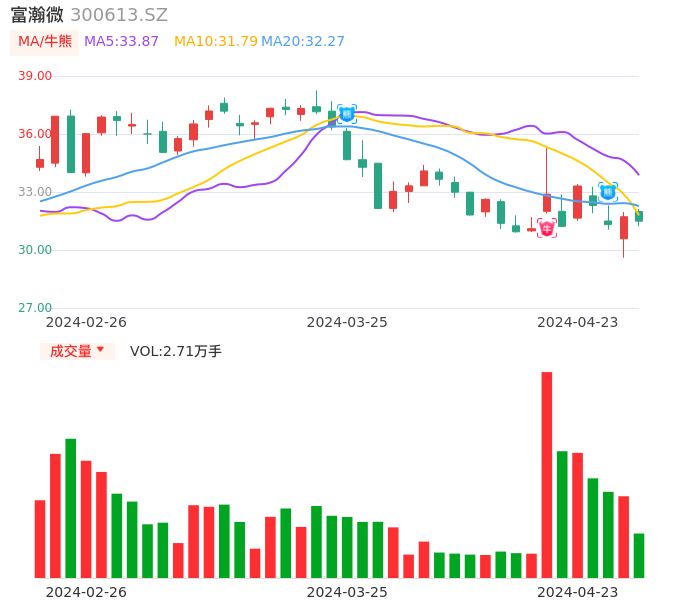Screen dimensions: 686x606
Task: Click the 27.00 price axis label
Action: click(x=35, y=308)
